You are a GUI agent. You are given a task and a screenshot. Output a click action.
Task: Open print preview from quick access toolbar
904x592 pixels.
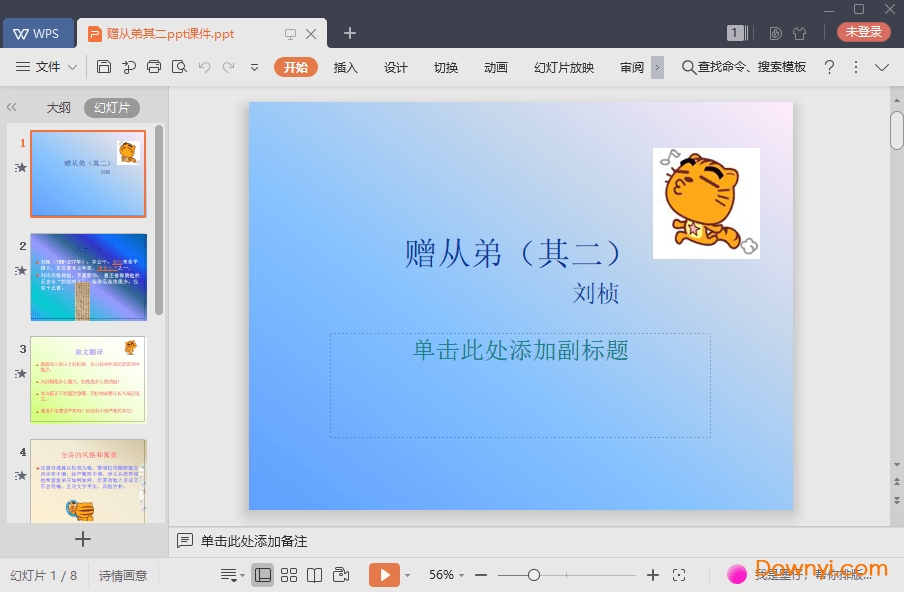point(177,67)
